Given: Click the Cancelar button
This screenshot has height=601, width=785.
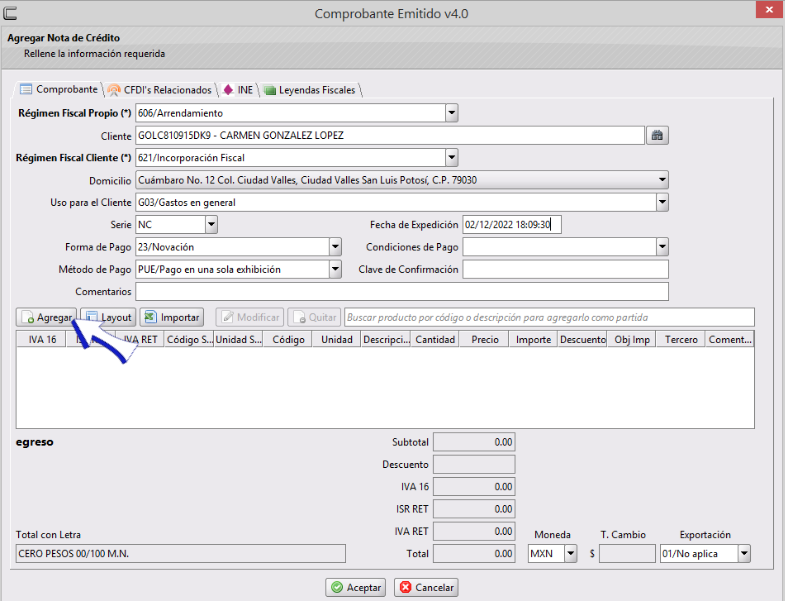Looking at the screenshot, I should click(426, 587).
